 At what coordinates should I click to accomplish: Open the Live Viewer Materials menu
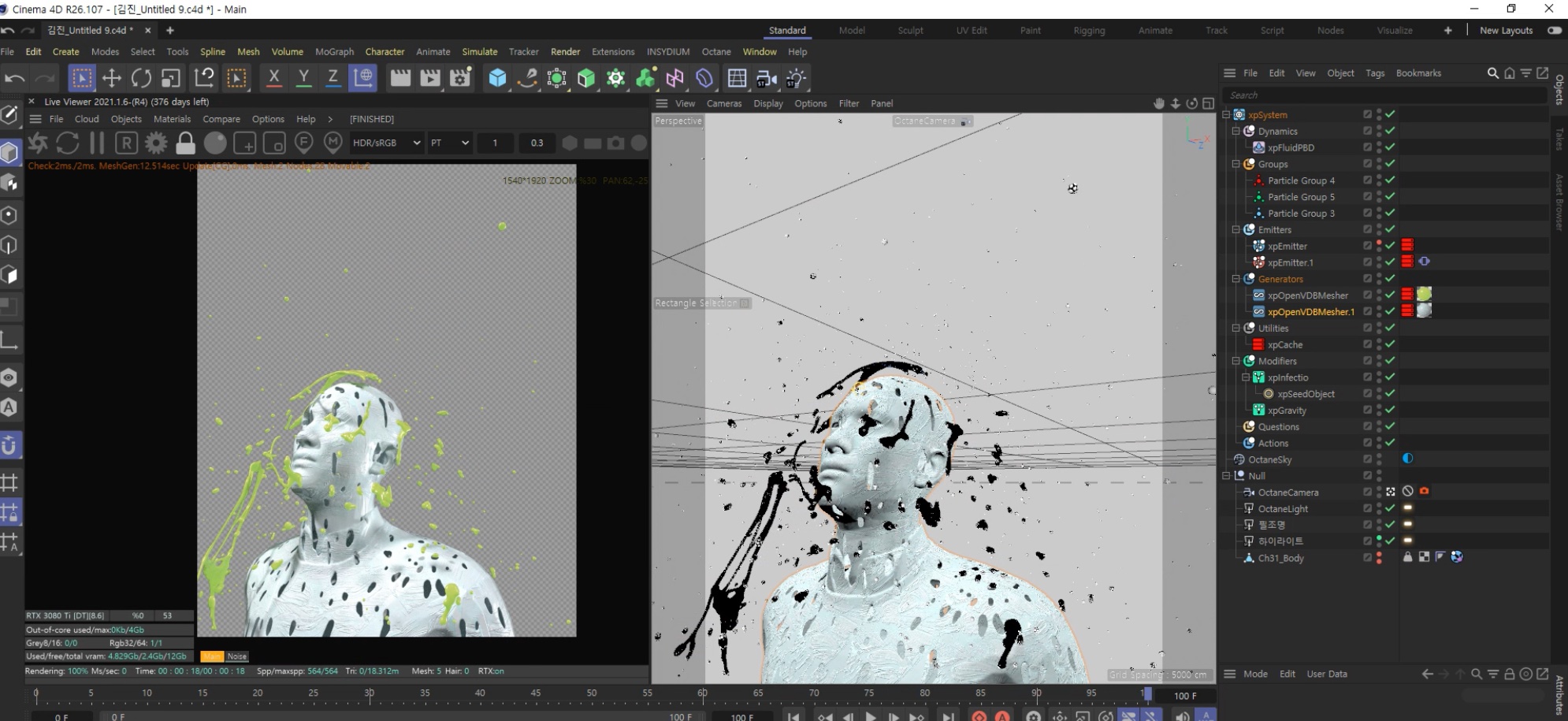(x=172, y=119)
